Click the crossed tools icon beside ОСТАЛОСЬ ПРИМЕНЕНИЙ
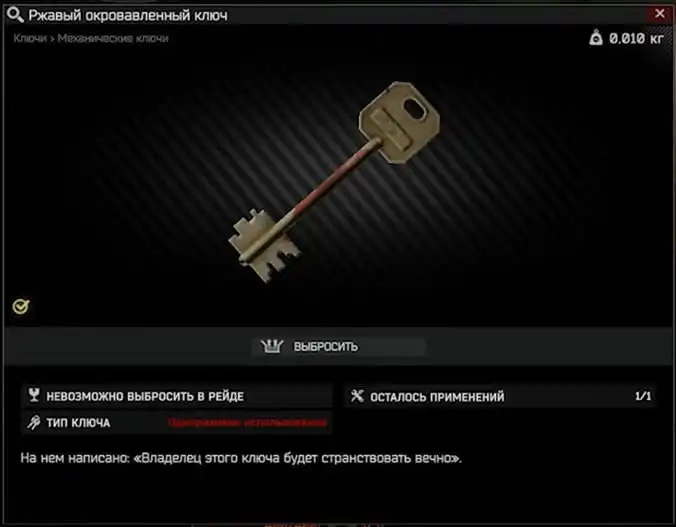 point(357,395)
